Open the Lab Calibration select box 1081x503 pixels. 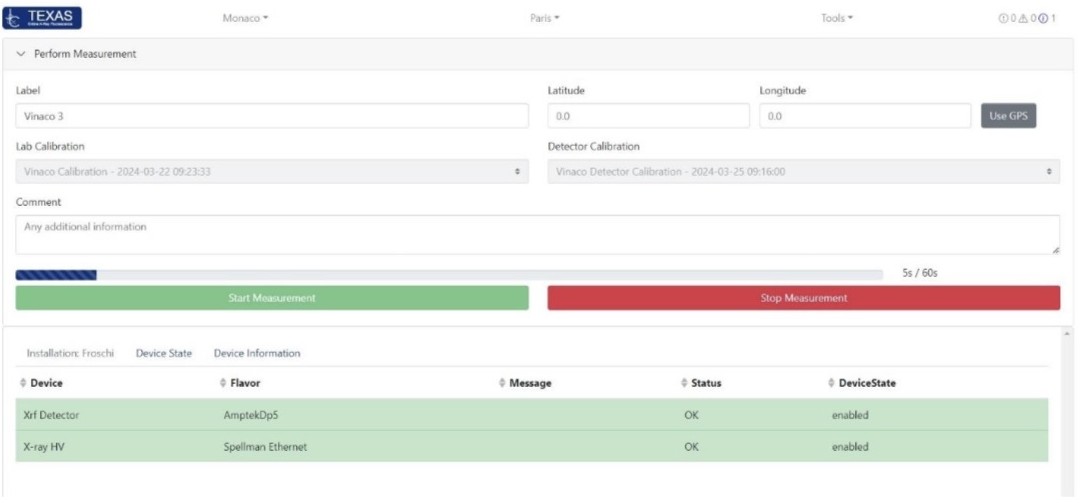click(x=271, y=172)
